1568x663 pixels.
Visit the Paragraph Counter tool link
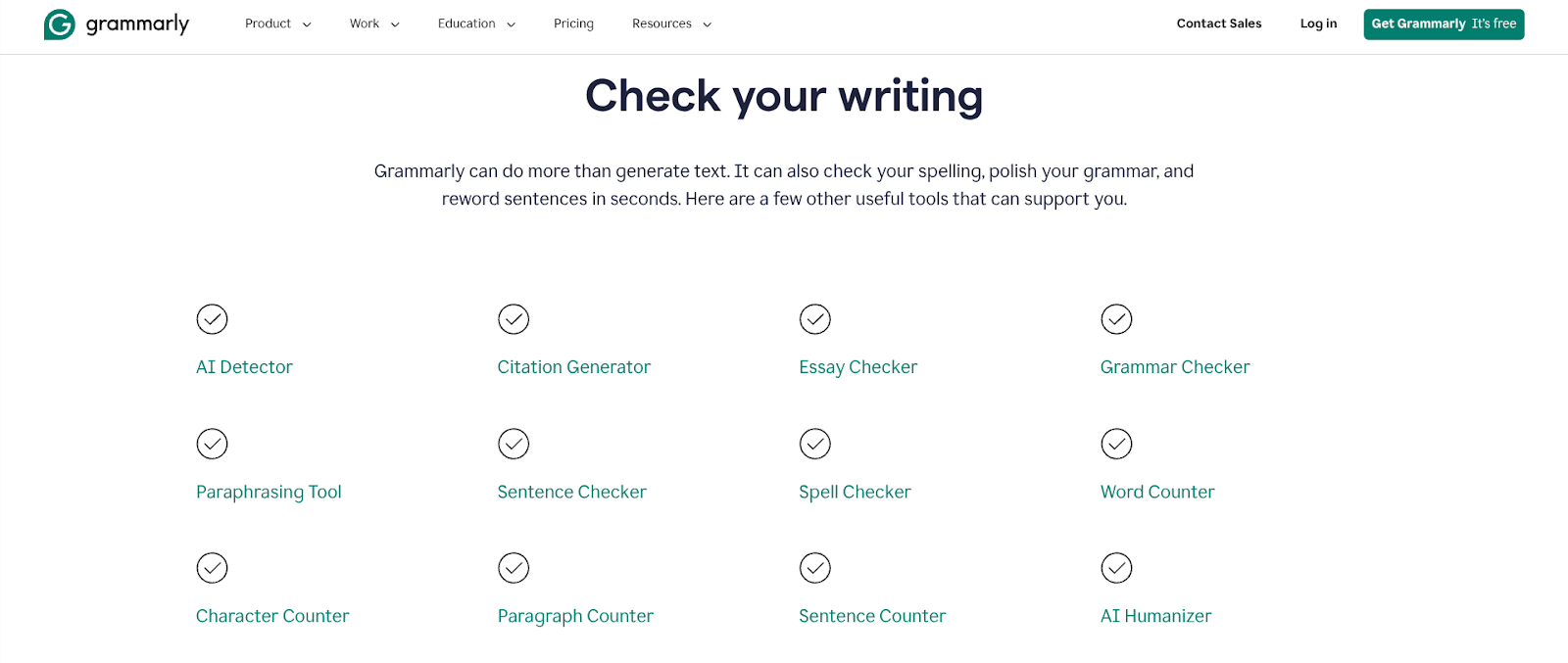(x=575, y=616)
